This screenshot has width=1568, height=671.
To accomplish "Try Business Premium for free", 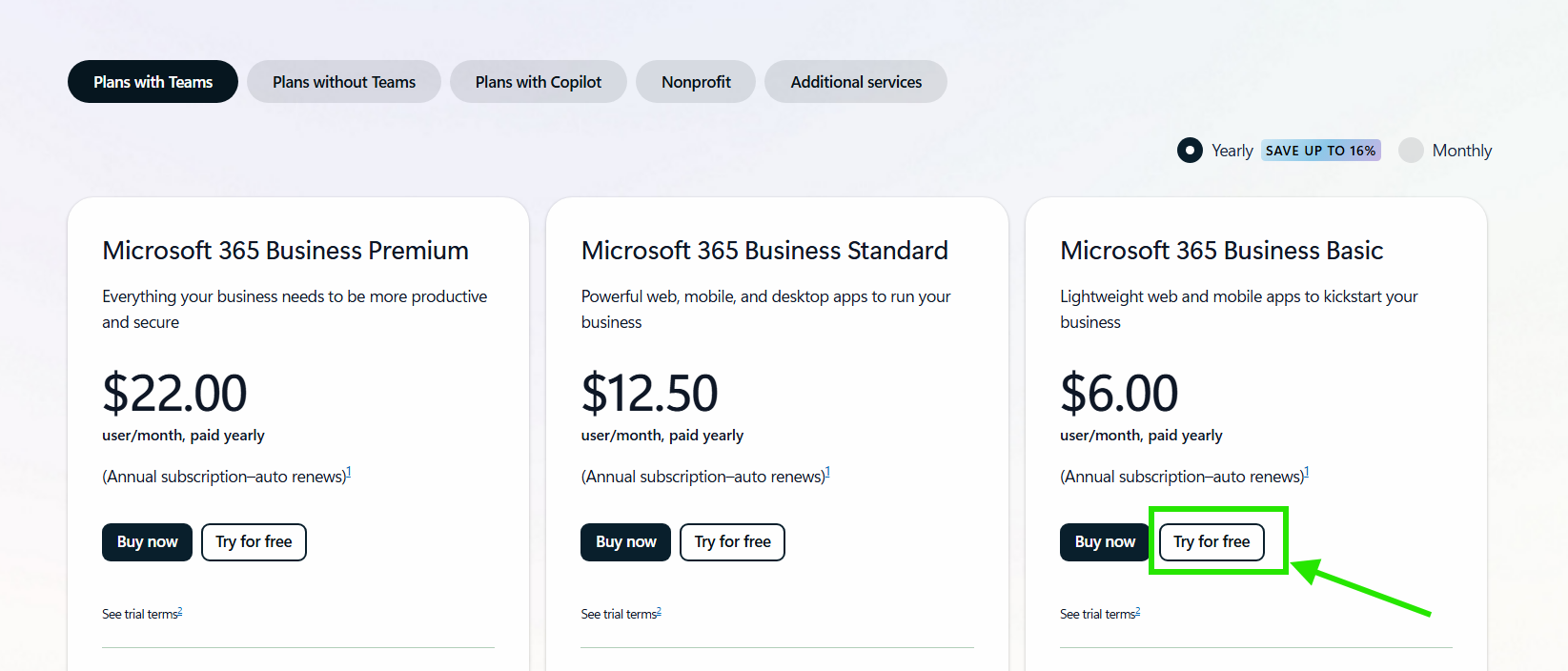I will pos(254,542).
